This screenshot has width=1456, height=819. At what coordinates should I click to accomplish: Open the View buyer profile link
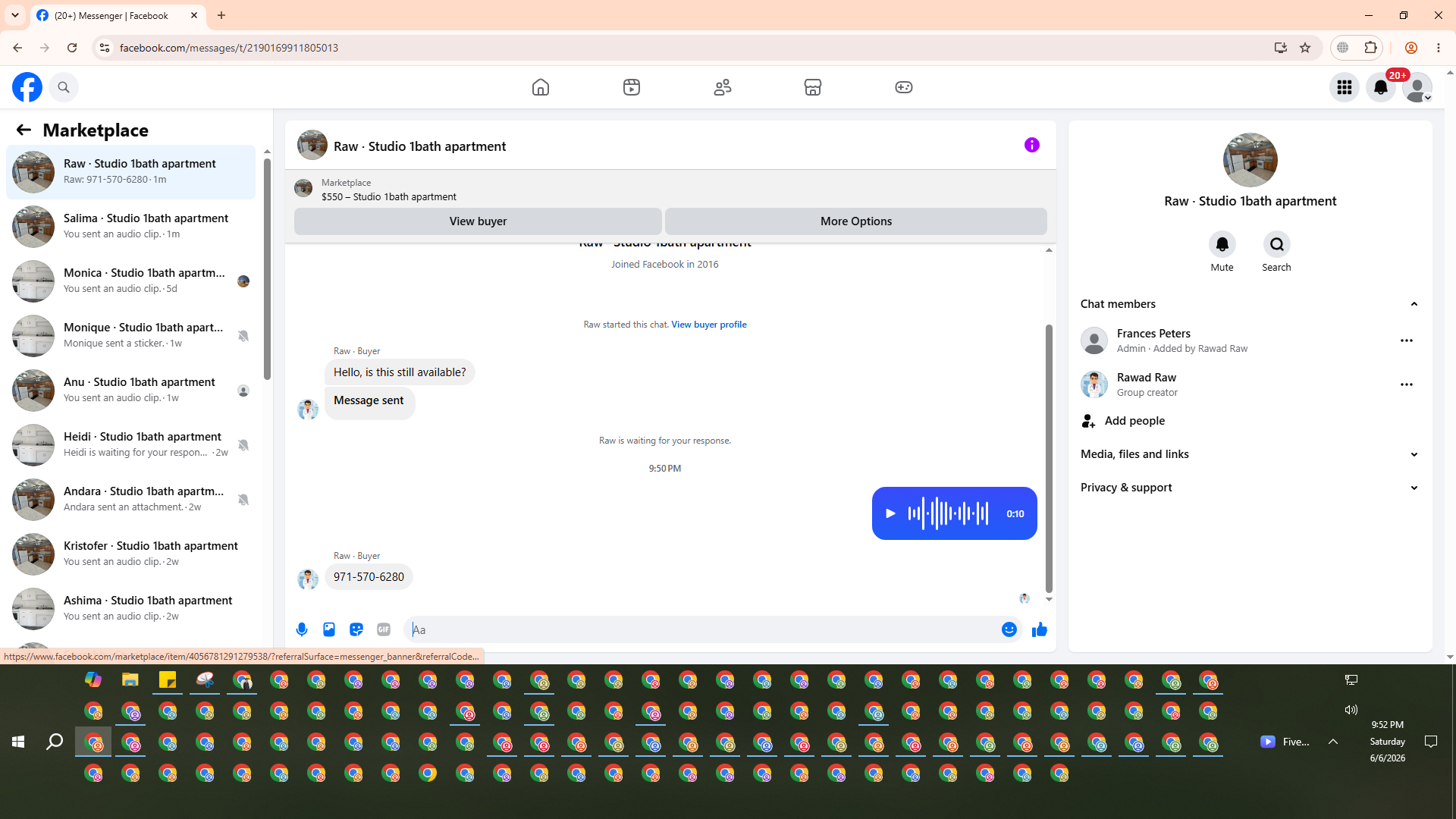click(x=708, y=324)
